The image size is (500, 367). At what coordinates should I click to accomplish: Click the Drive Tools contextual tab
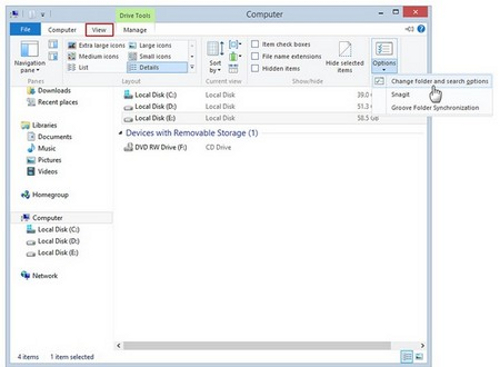135,15
